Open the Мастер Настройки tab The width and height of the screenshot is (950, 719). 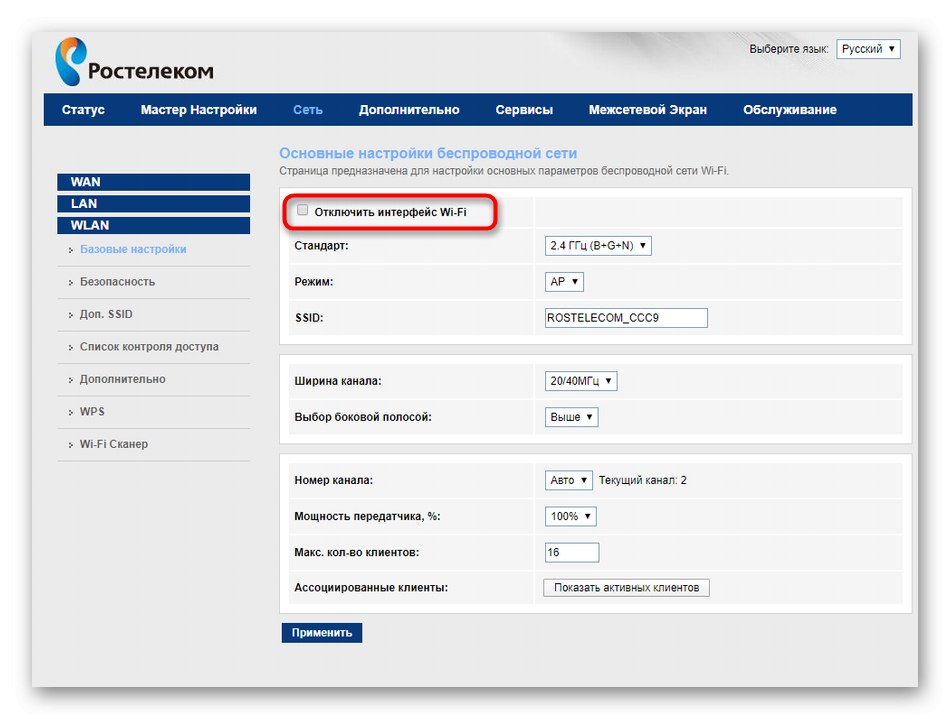pyautogui.click(x=199, y=110)
